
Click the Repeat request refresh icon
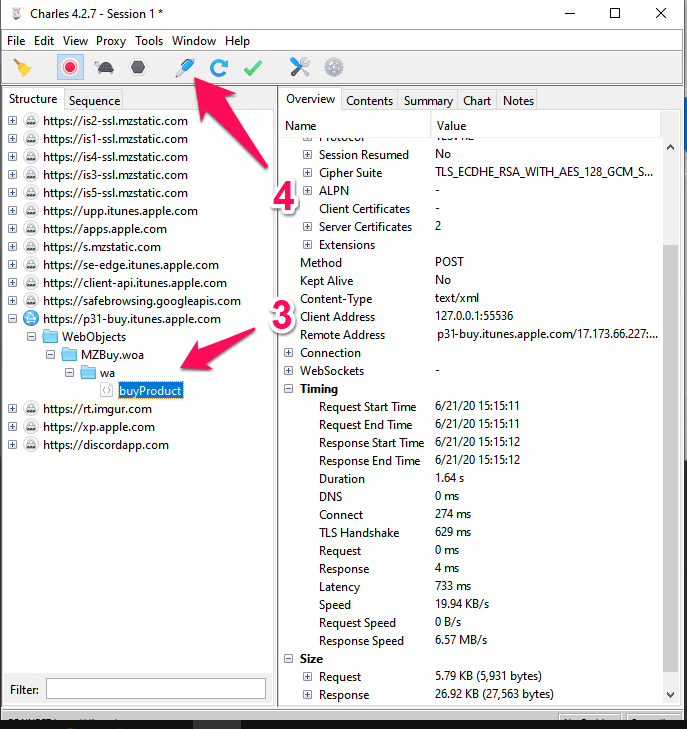[218, 67]
